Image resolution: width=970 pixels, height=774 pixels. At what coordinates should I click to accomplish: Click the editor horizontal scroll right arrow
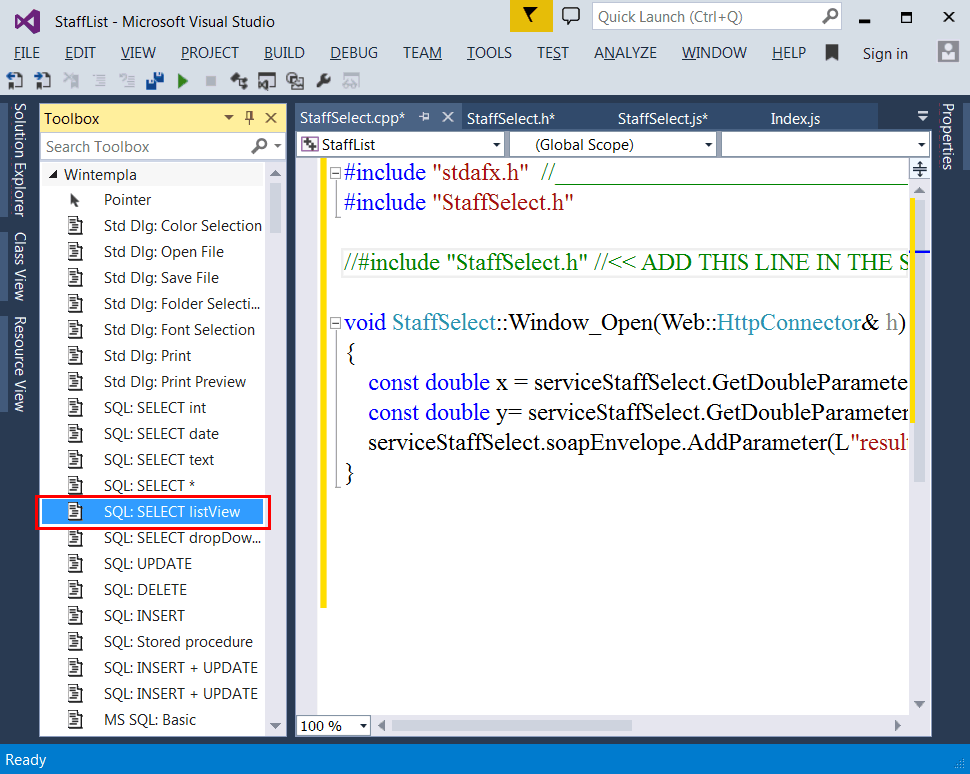(x=898, y=725)
